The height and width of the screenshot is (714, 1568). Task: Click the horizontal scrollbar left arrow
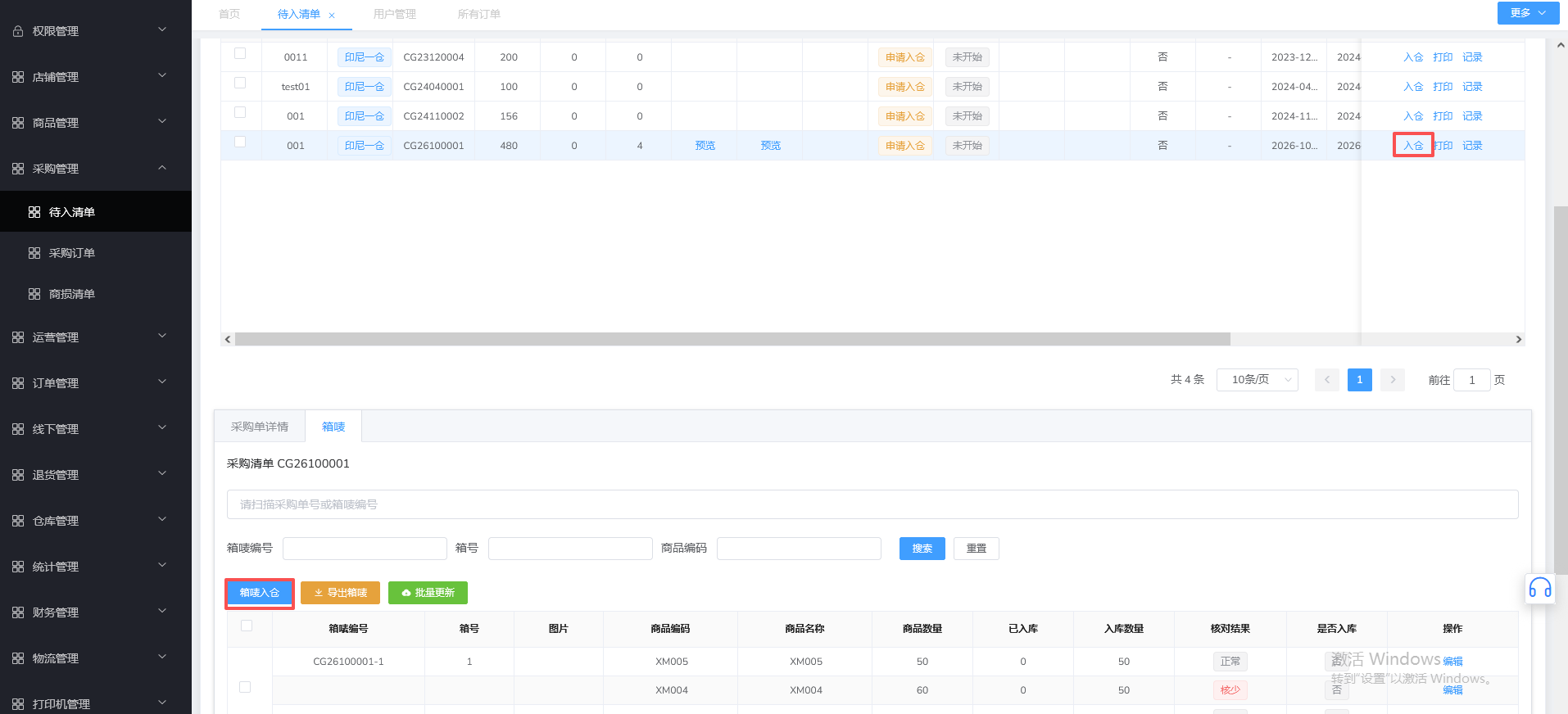pos(228,339)
